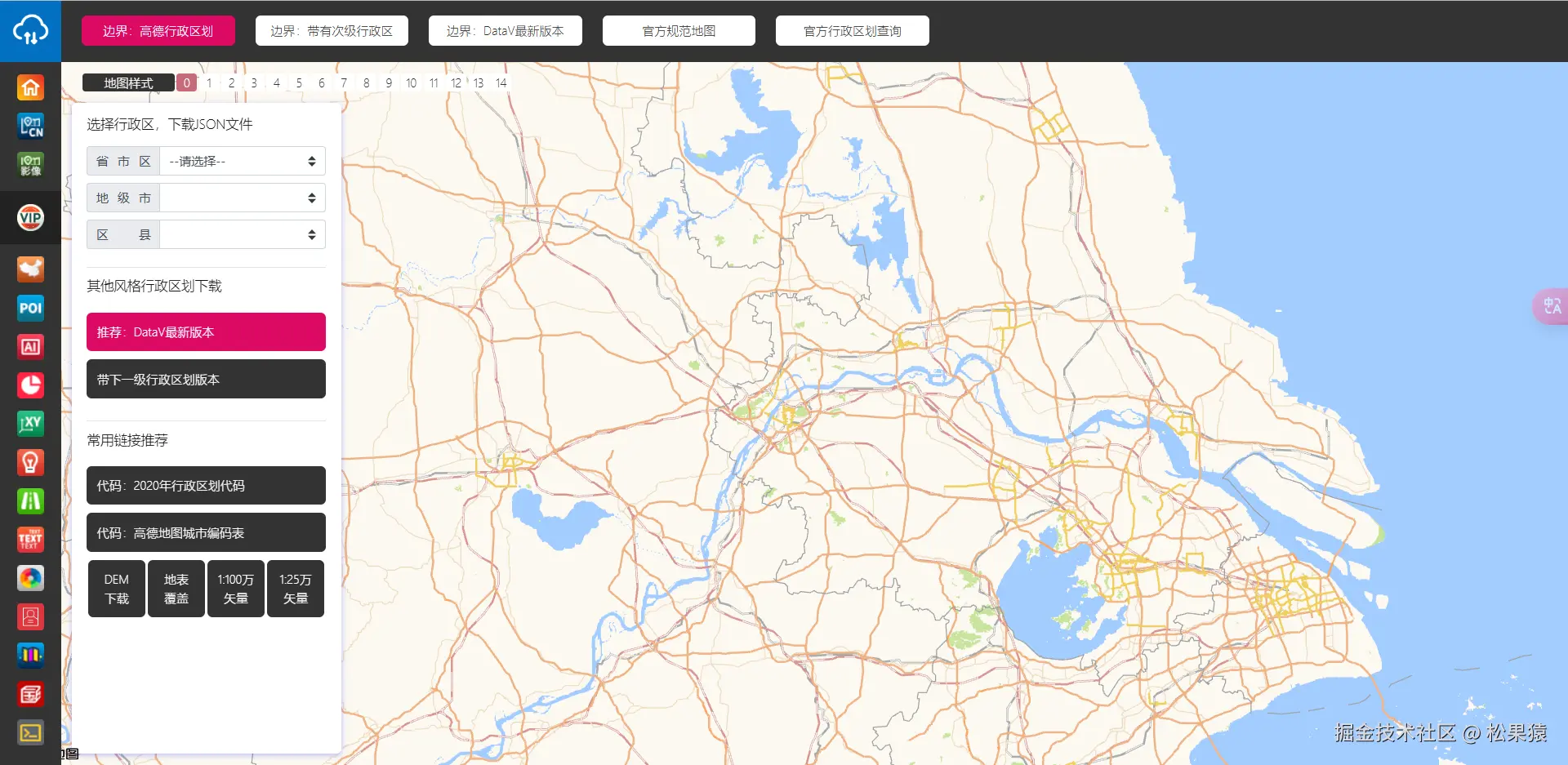Select map style 14
Viewport: 1568px width, 765px height.
pyautogui.click(x=501, y=82)
